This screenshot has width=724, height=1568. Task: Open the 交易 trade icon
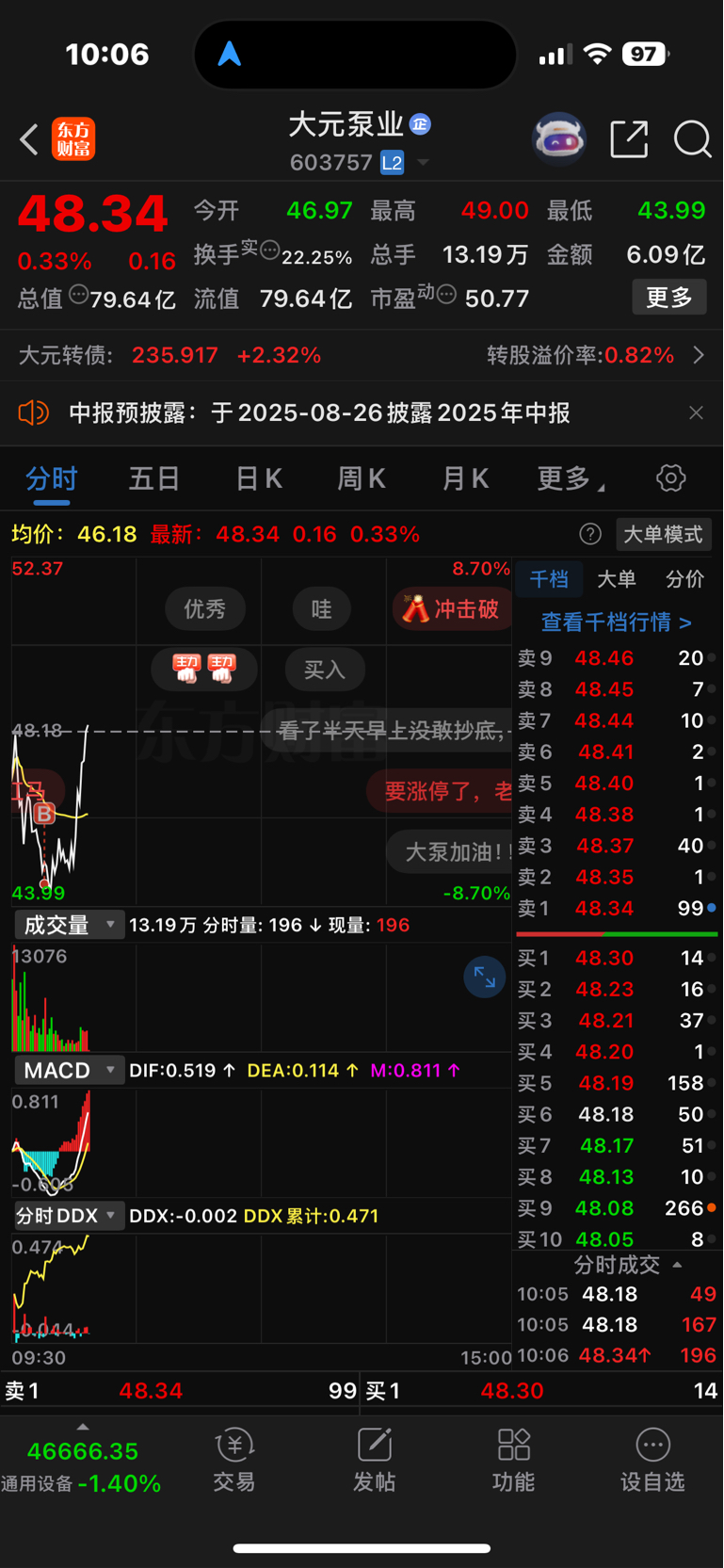[x=234, y=1461]
